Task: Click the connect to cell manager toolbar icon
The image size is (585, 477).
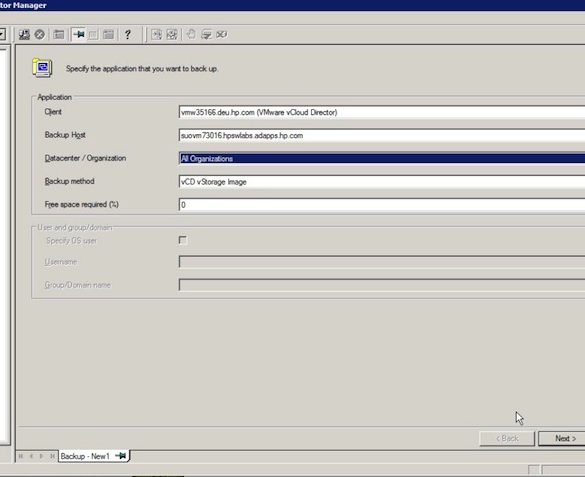Action: click(24, 35)
